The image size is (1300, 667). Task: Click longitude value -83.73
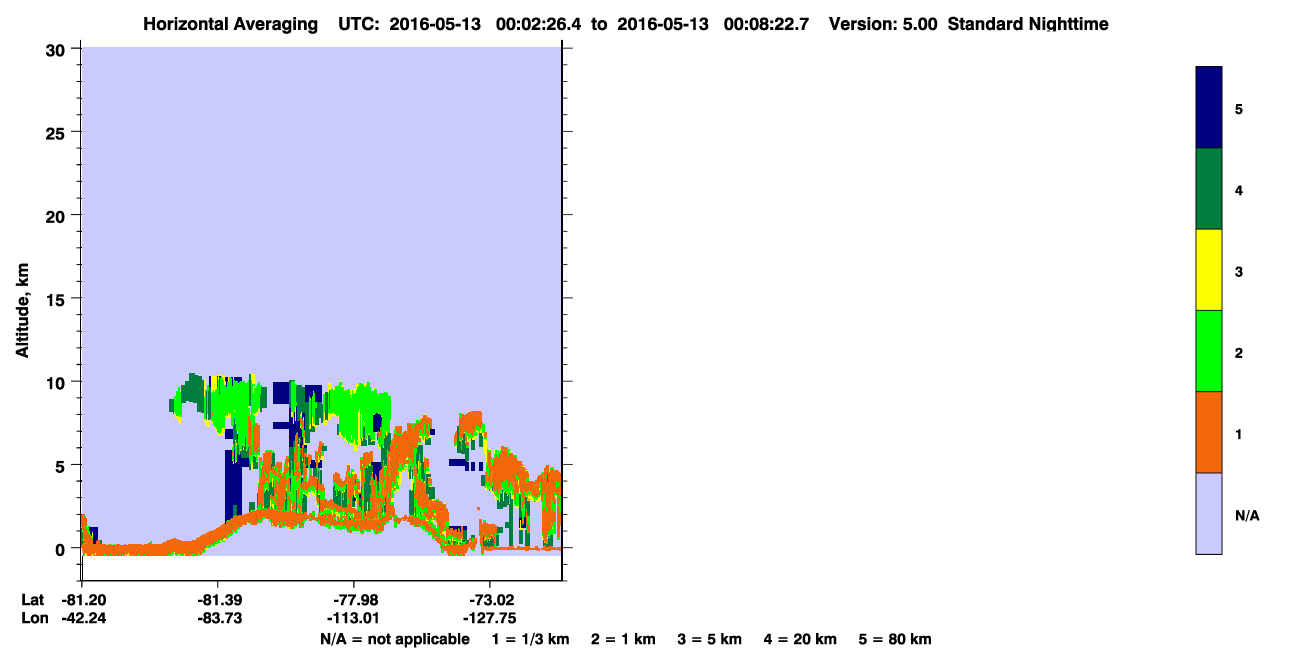point(218,618)
